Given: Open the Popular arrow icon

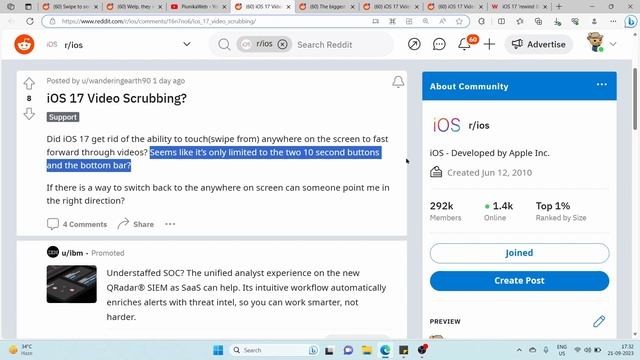Looking at the screenshot, I should pyautogui.click(x=414, y=44).
